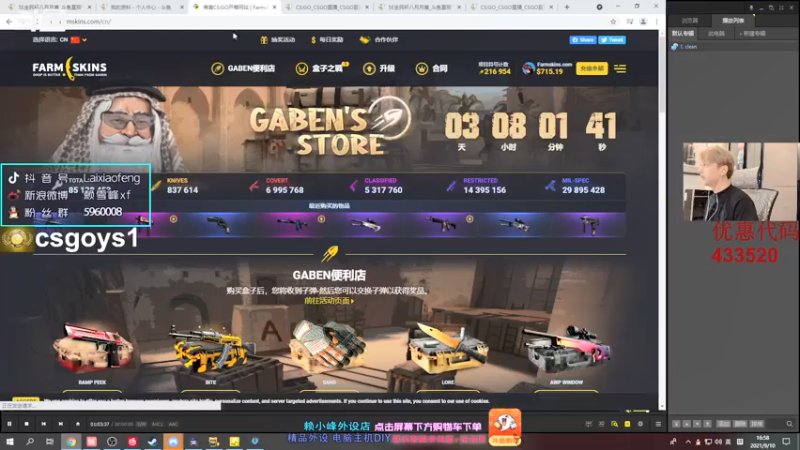Select the 默认专辑 album tab
This screenshot has height=450, width=800.
683,34
